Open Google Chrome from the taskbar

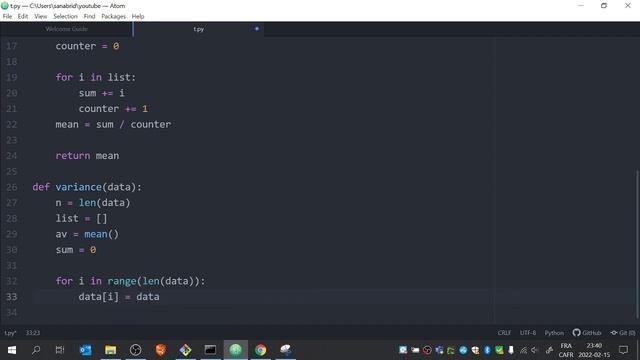260,350
